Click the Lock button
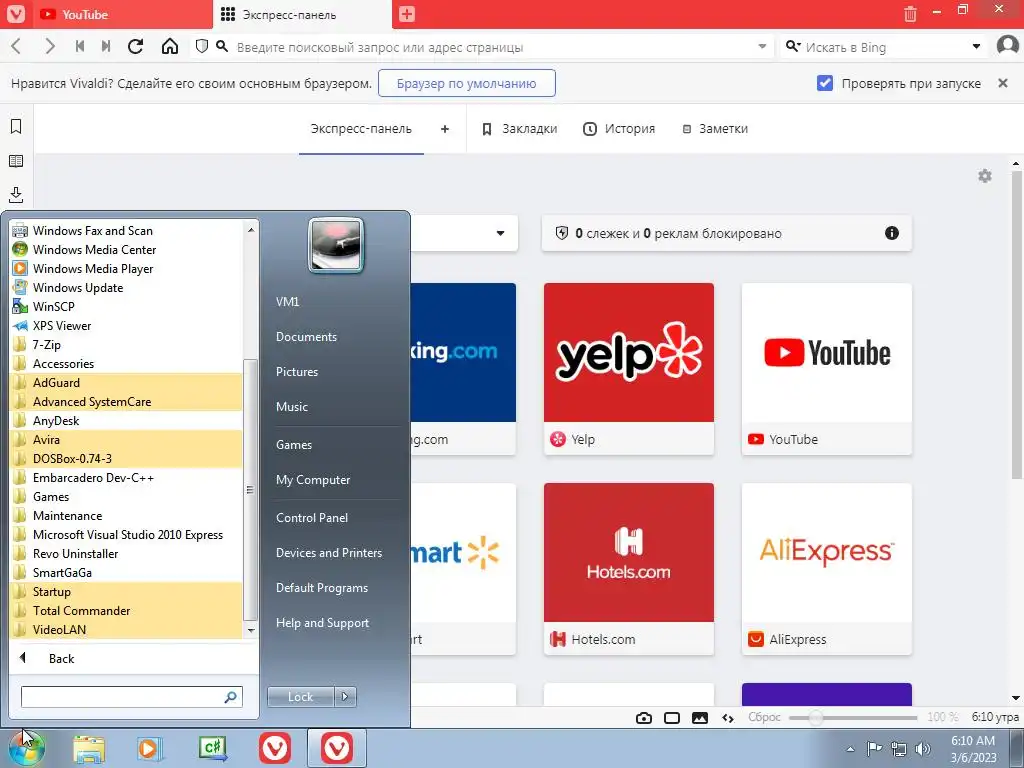The height and width of the screenshot is (768, 1024). click(300, 697)
